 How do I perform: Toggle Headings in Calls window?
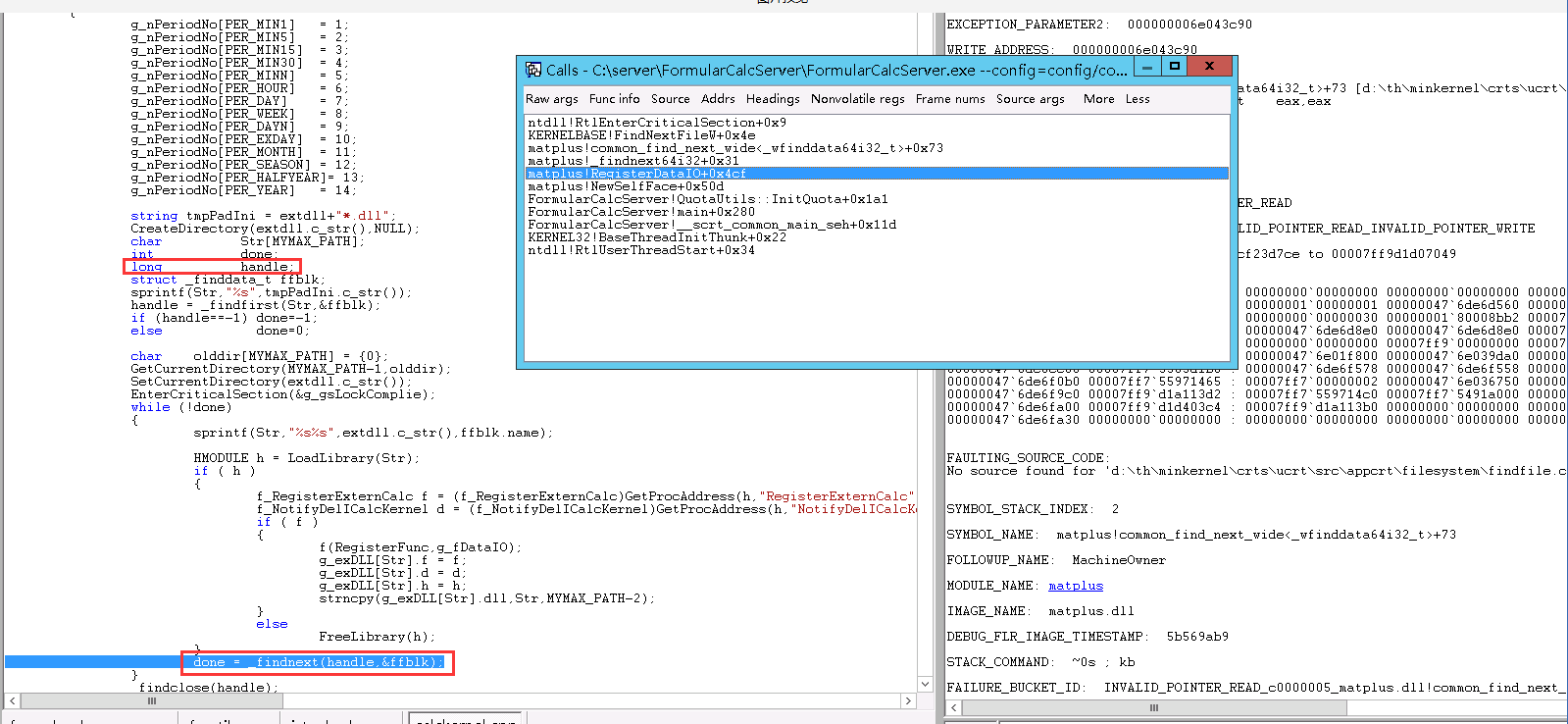tap(773, 99)
